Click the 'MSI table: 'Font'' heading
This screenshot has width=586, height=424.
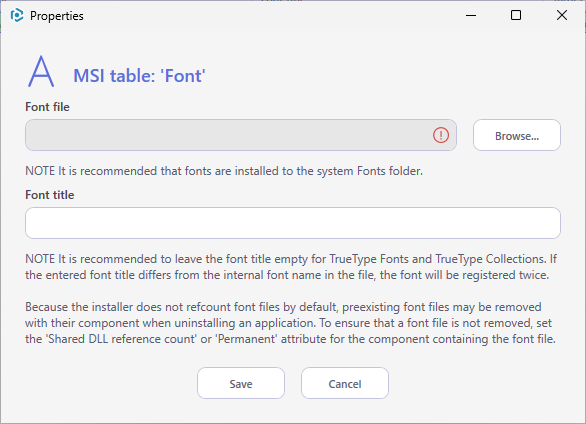(x=139, y=76)
